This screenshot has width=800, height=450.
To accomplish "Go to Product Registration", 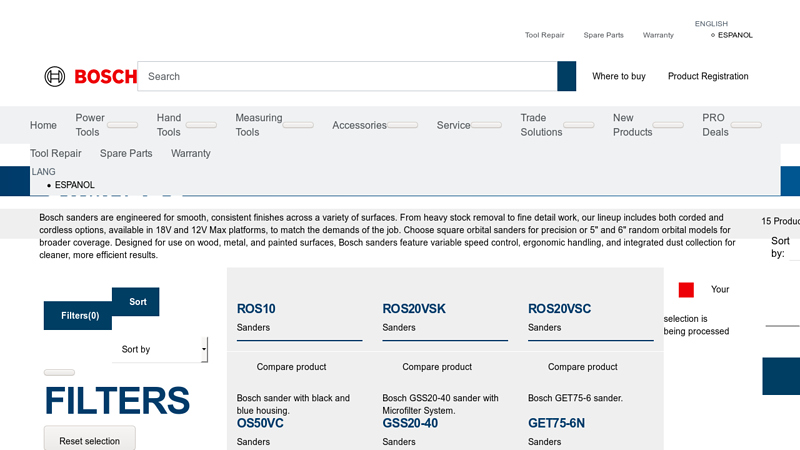I will point(708,76).
